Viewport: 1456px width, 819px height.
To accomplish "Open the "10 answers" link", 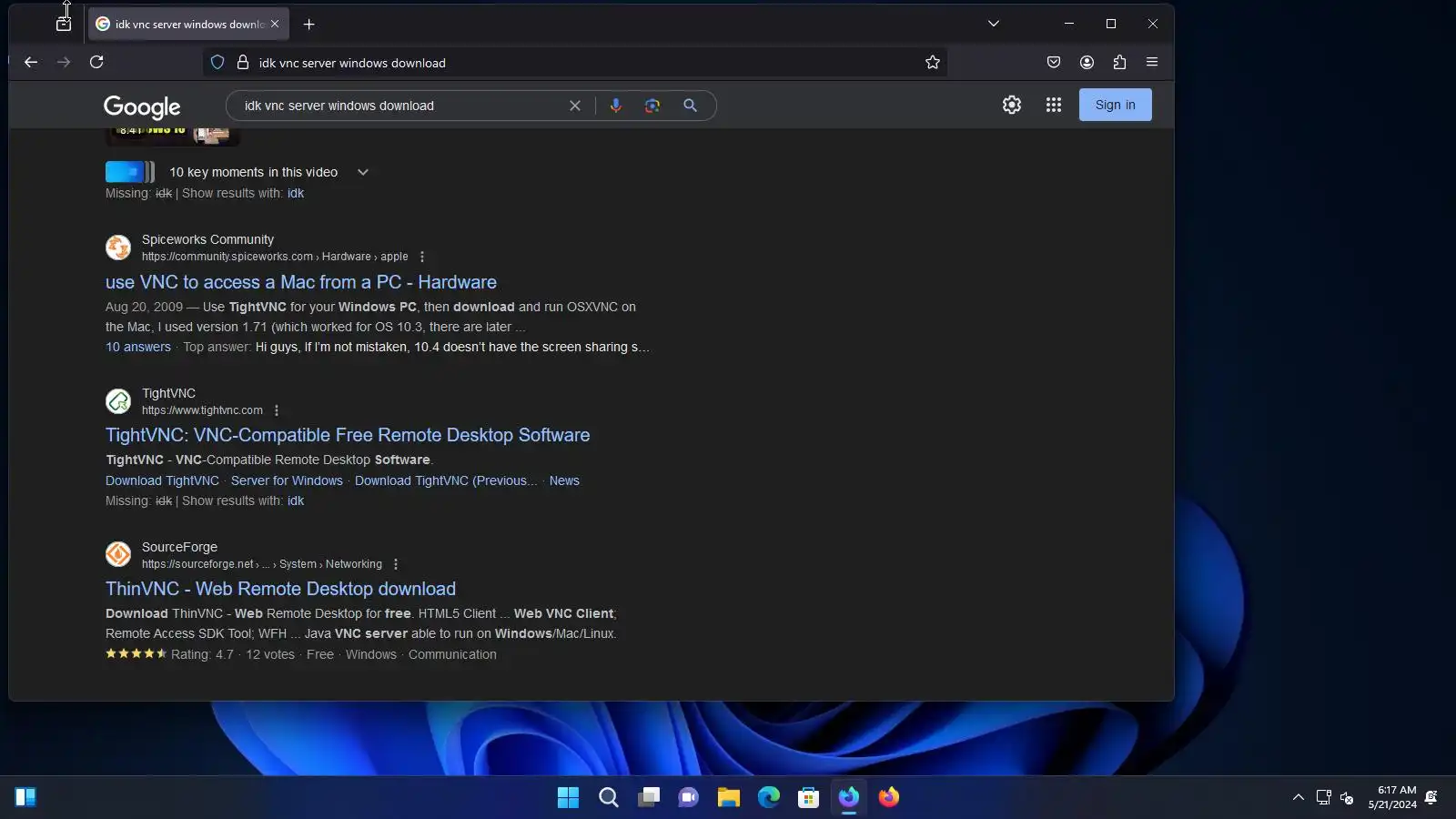I will point(138,347).
